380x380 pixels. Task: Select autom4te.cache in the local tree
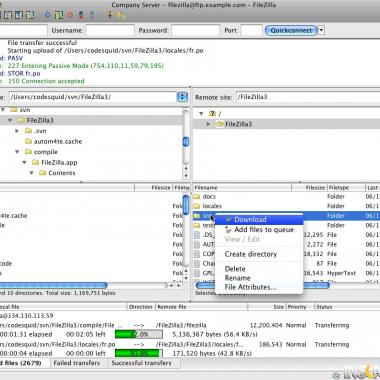click(x=58, y=141)
